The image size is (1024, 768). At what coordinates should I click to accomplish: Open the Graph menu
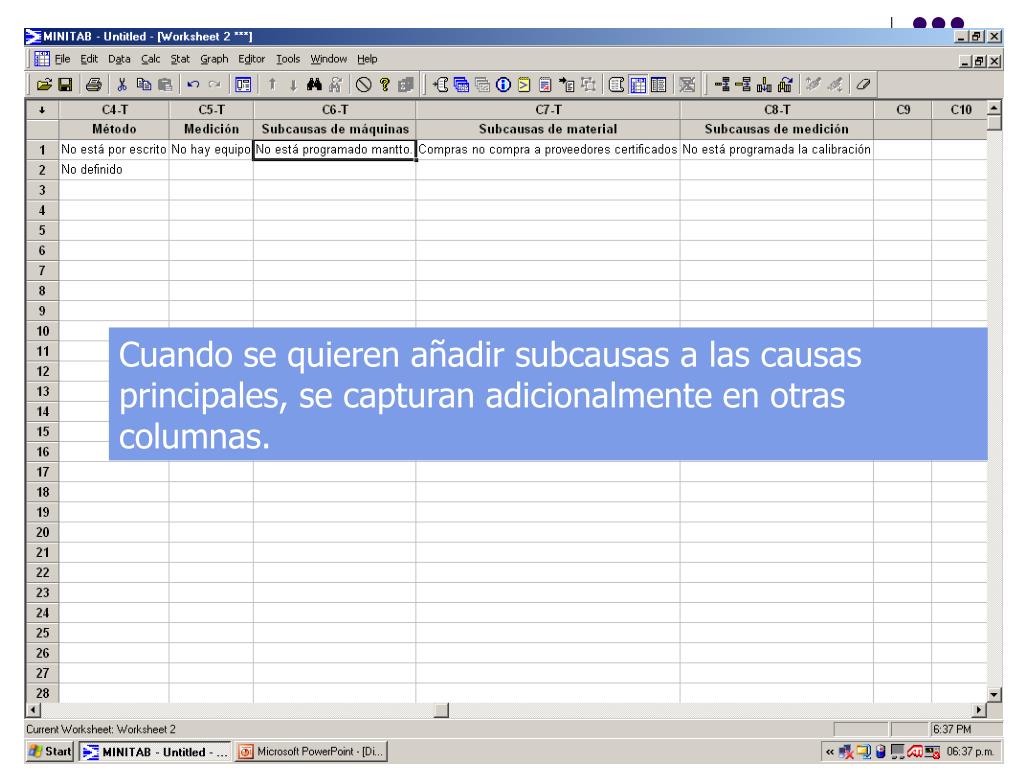[214, 59]
